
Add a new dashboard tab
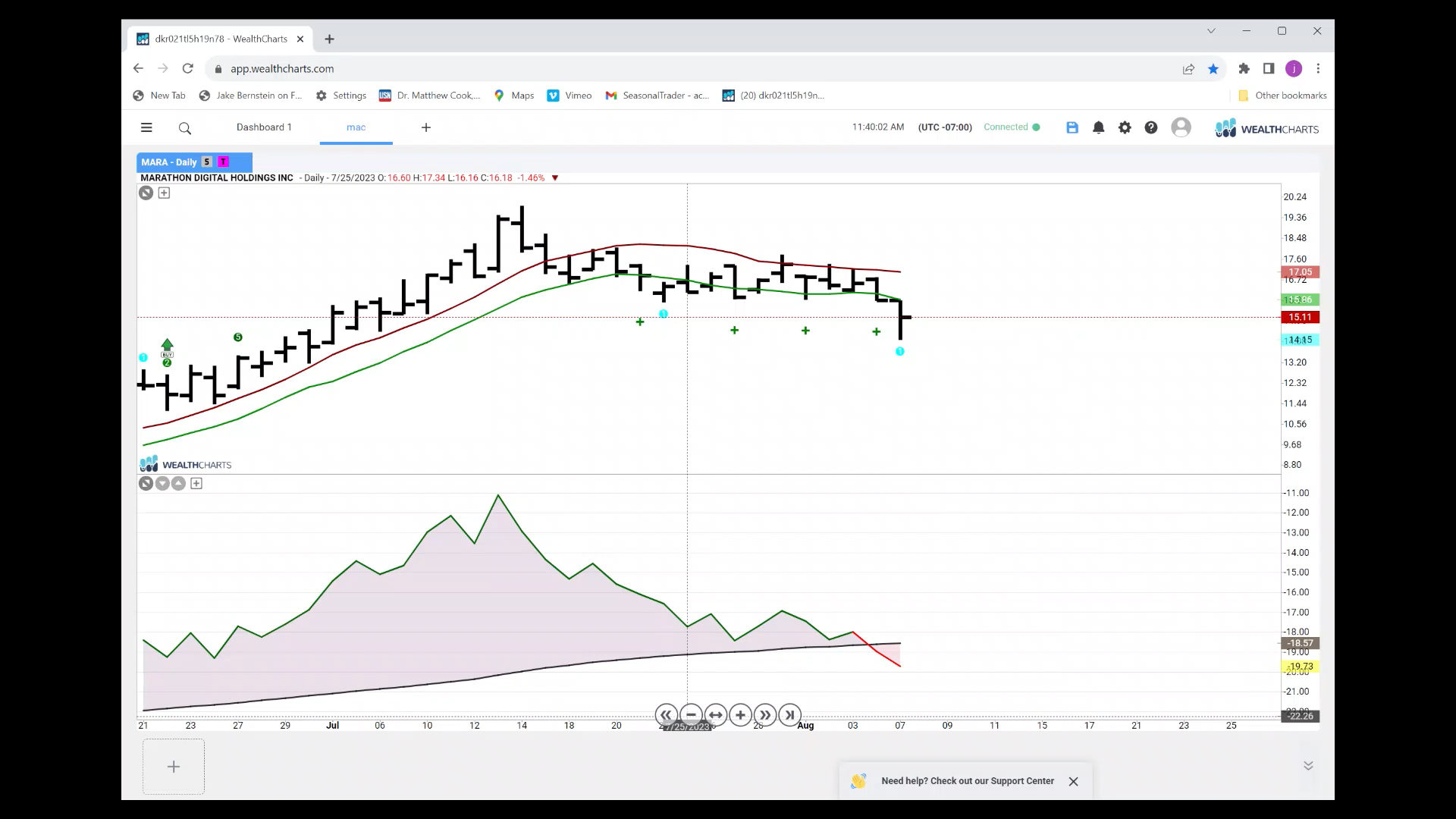tap(426, 127)
